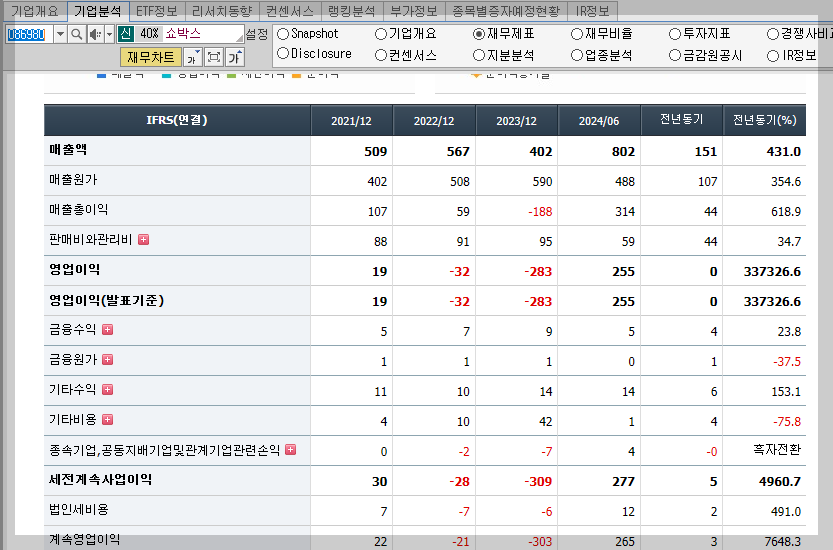This screenshot has width=833, height=550.
Task: Expand 종속기업,공동지배기업및관계기업관련손익 plus icon
Action: click(291, 450)
